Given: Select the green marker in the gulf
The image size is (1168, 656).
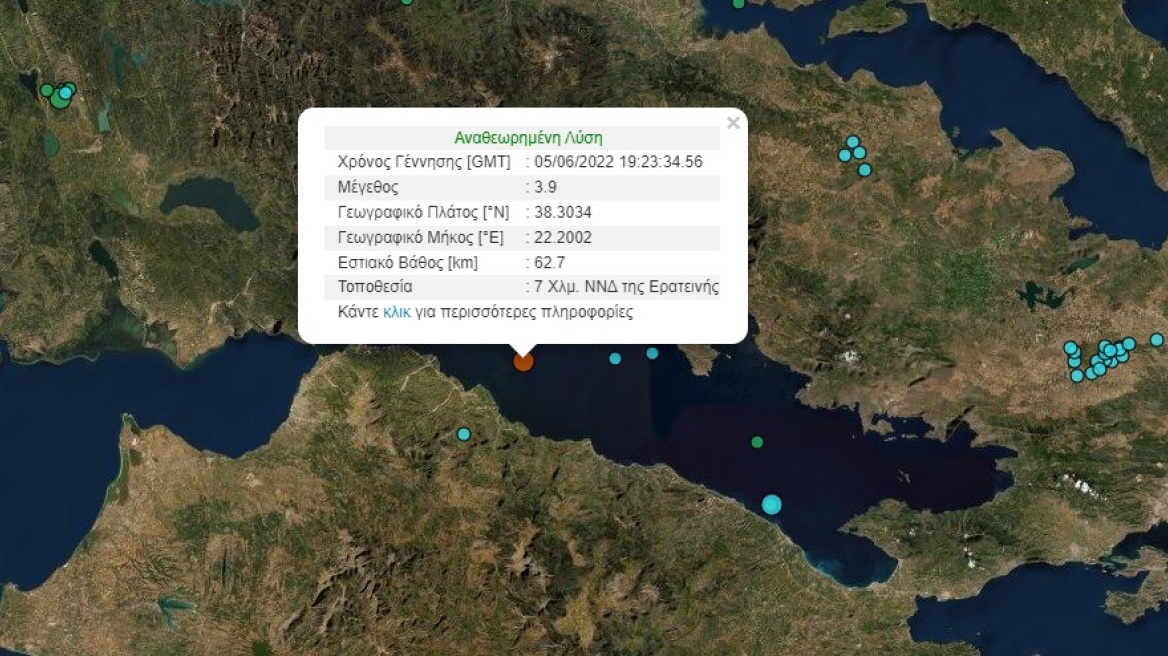Looking at the screenshot, I should pos(758,442).
